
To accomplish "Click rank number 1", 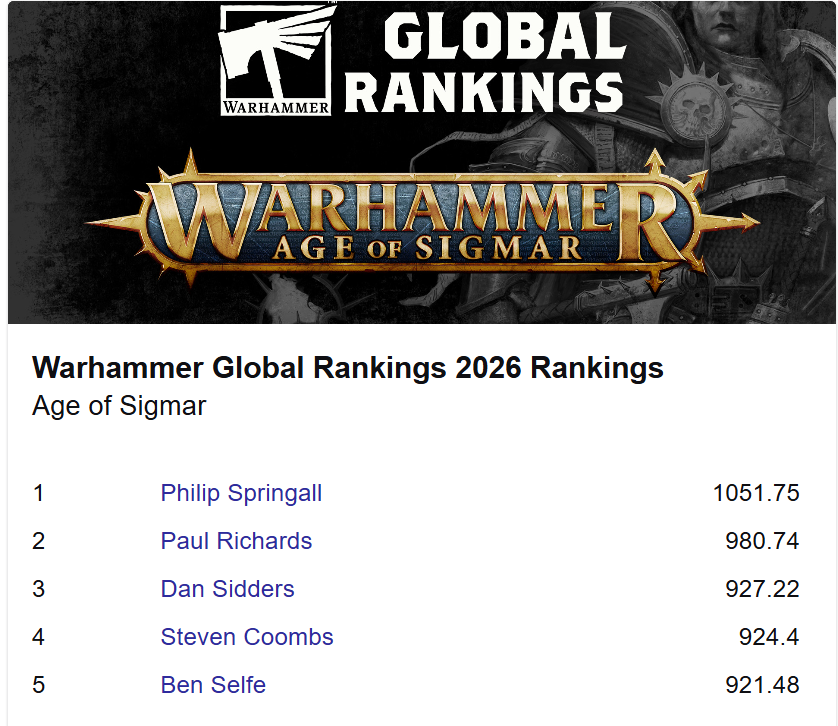I will click(x=38, y=493).
